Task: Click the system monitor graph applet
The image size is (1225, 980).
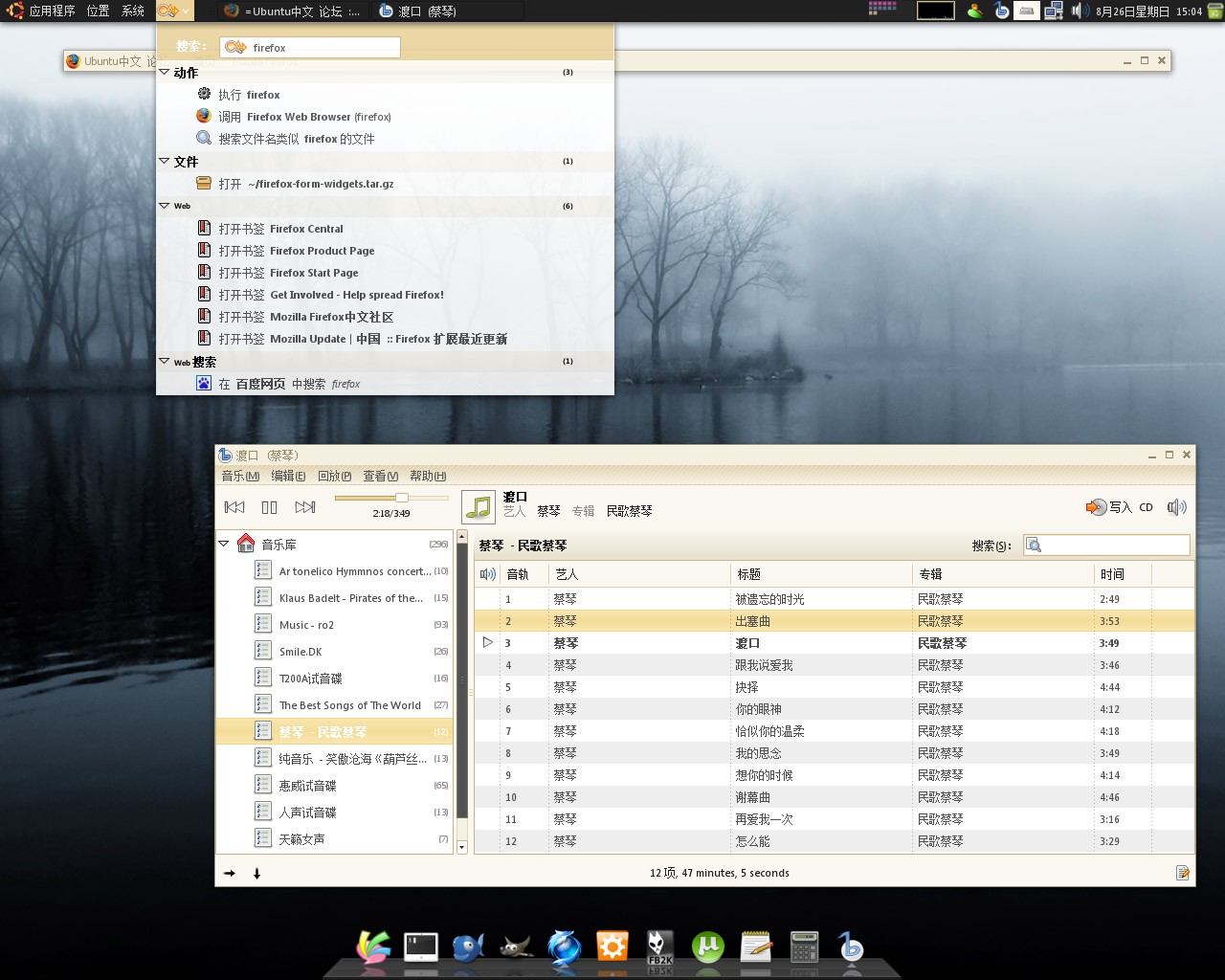Action: point(935,11)
